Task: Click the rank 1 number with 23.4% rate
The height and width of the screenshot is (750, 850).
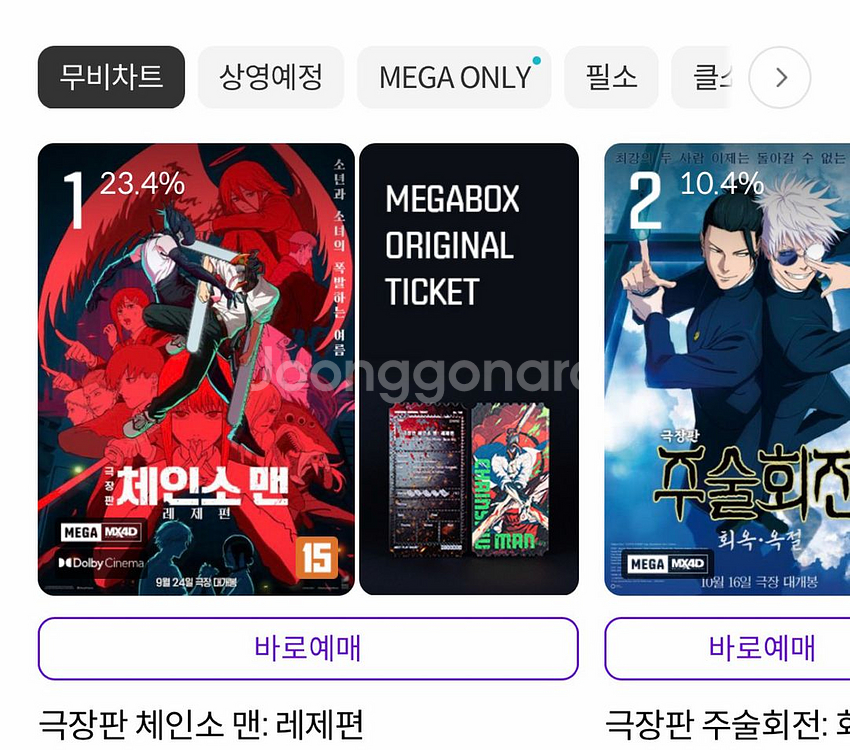Action: [124, 198]
